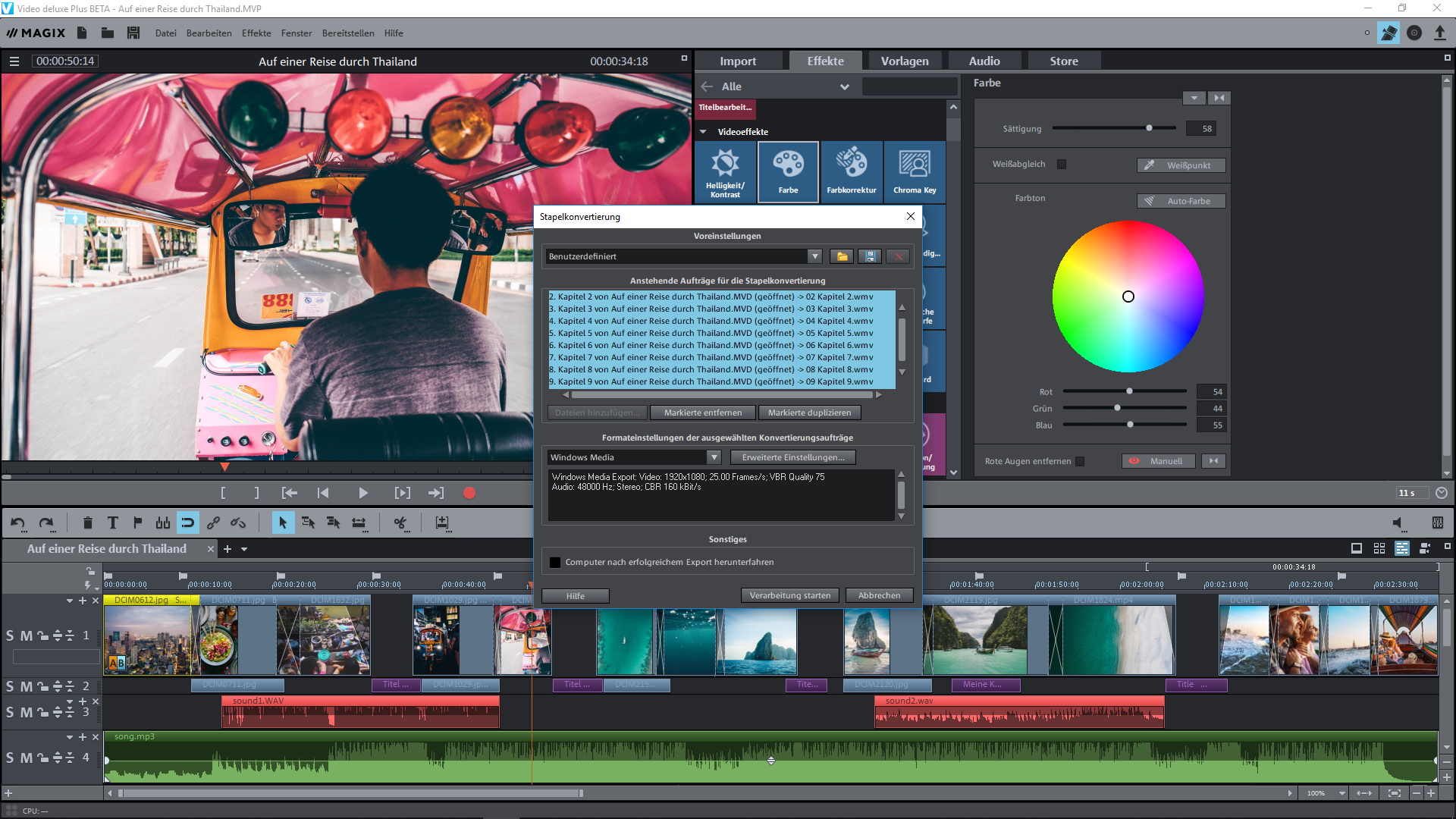Enable Computer nach erfolgreichem Export herunterfahren
Viewport: 1456px width, 819px height.
[555, 562]
